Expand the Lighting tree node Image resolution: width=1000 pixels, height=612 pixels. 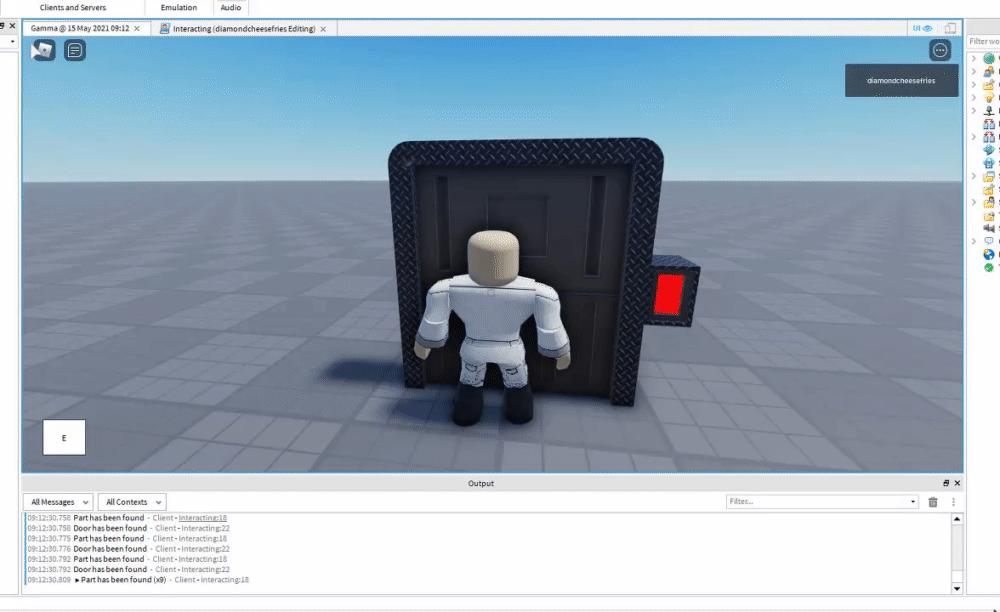[x=974, y=98]
